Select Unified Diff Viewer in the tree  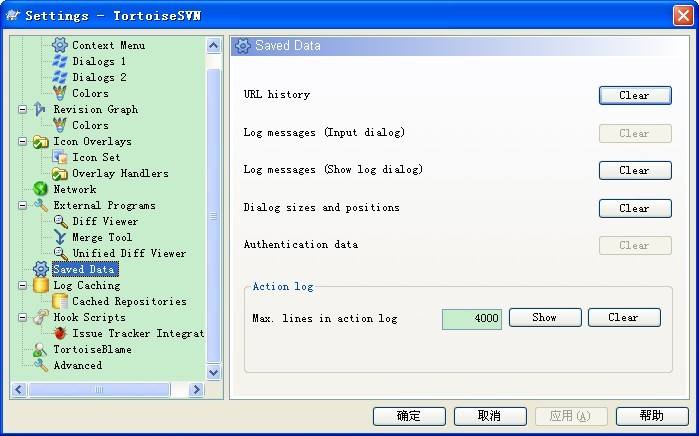point(129,254)
